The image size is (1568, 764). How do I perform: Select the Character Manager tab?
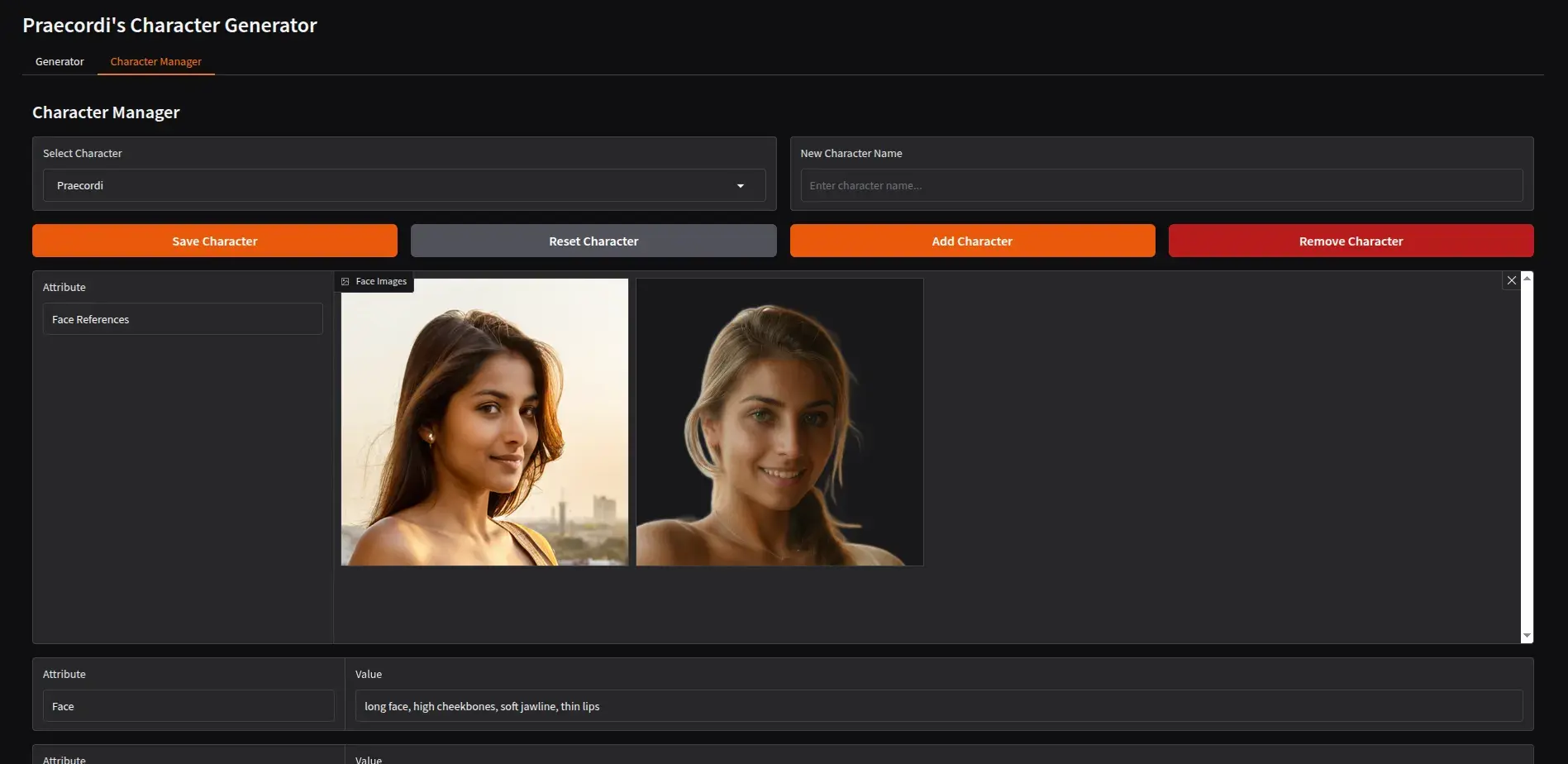click(x=155, y=62)
